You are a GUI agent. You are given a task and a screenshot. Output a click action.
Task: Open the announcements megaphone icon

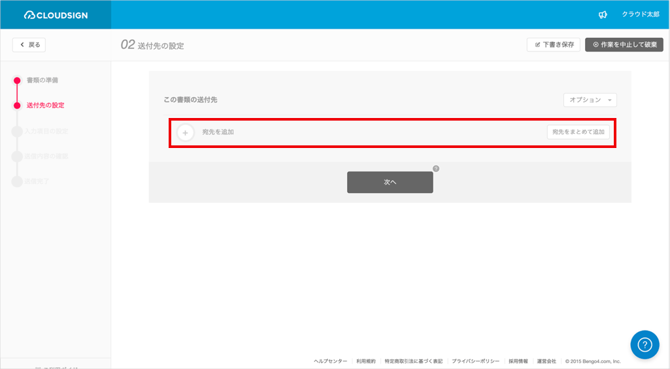(602, 15)
